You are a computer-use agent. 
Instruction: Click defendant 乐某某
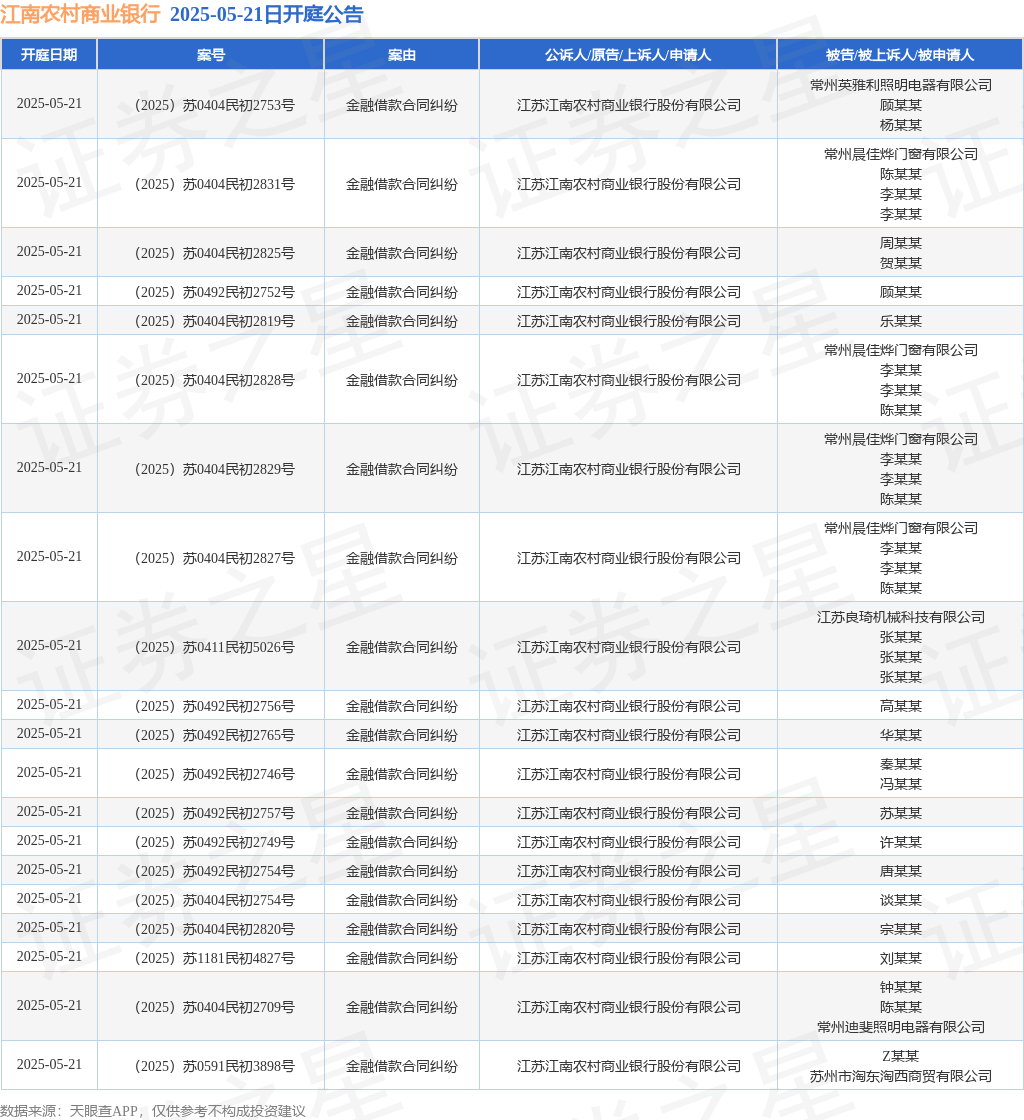[900, 321]
